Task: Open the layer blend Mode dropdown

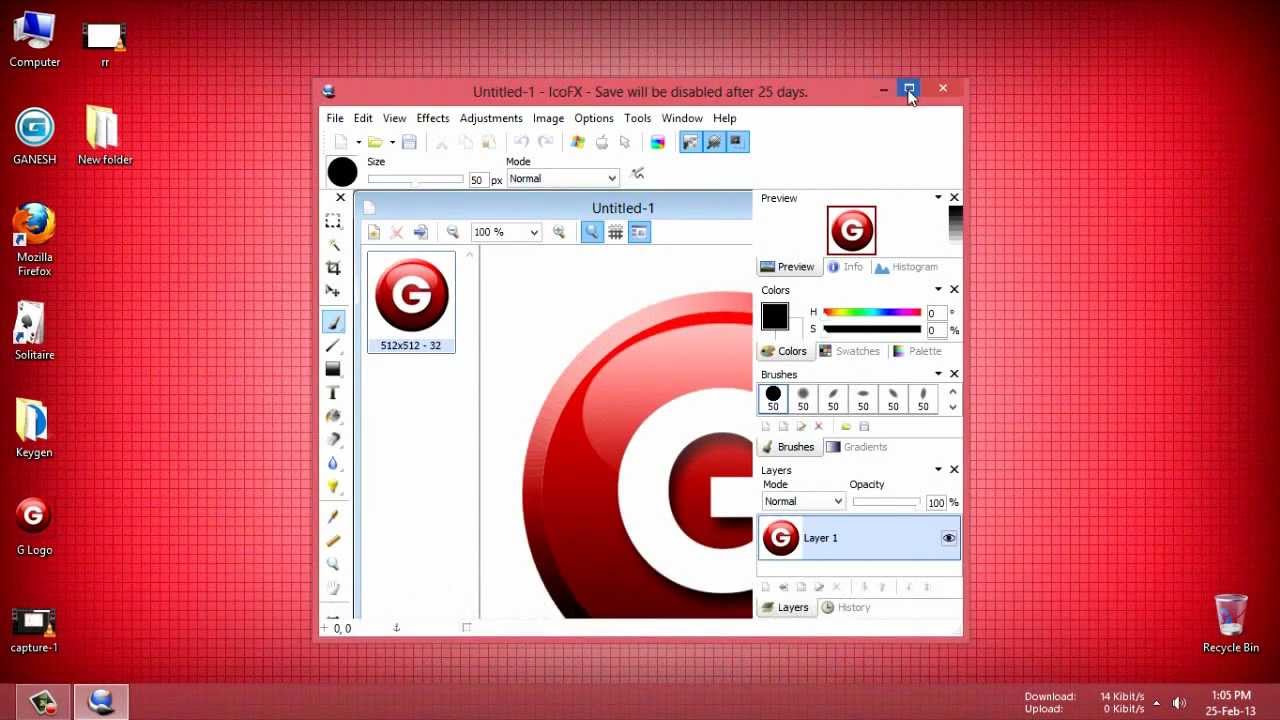Action: [x=802, y=501]
